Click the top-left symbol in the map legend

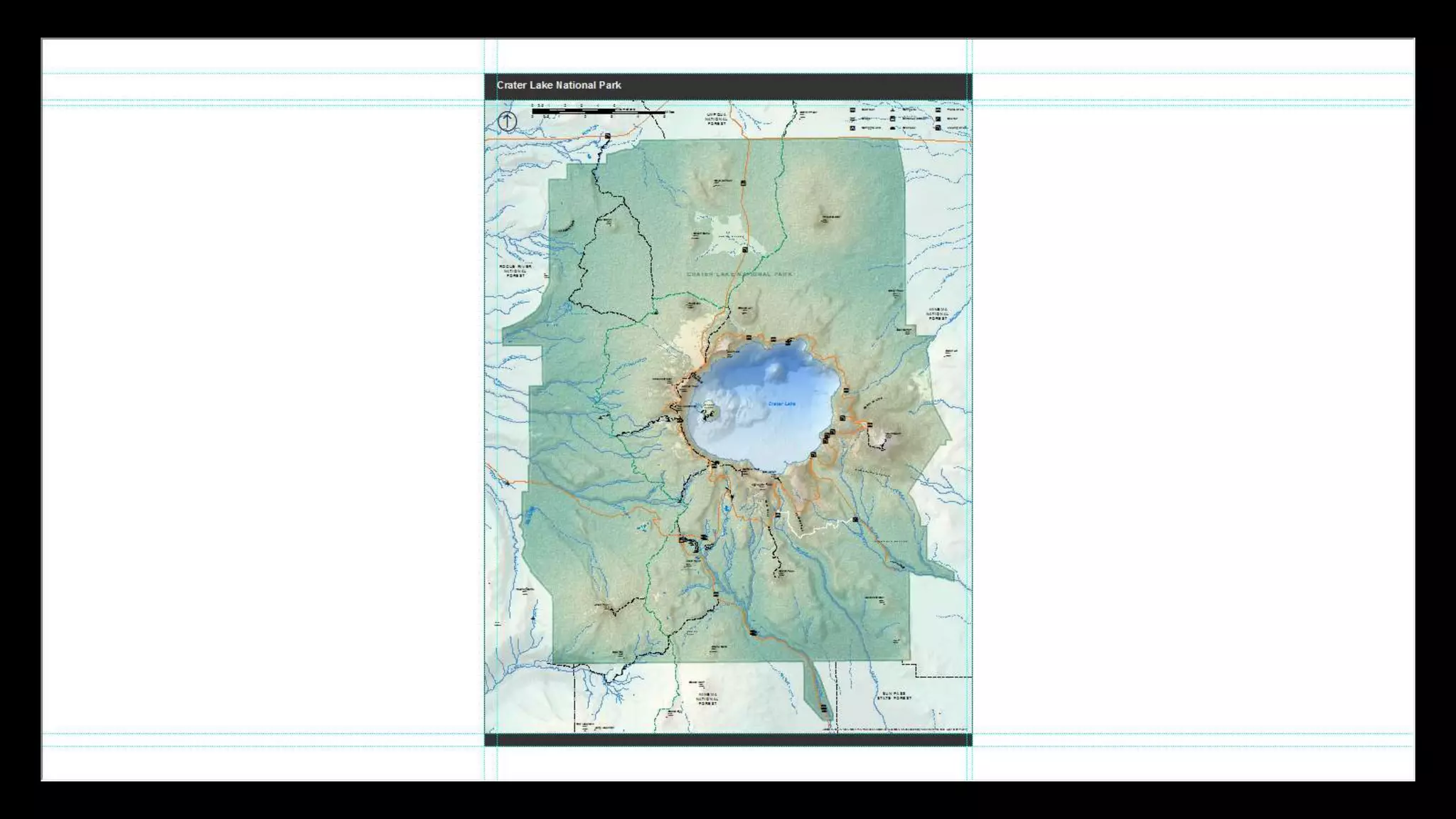[x=852, y=110]
